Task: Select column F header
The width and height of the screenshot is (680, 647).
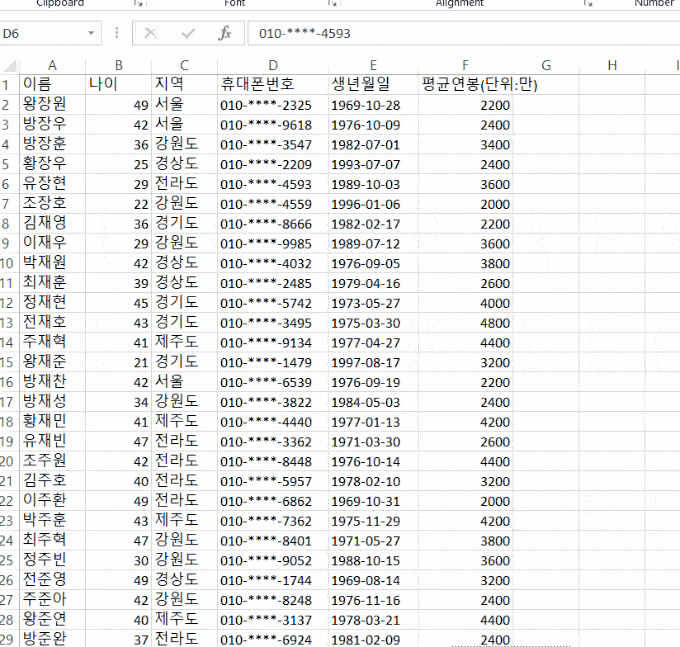Action: click(x=465, y=65)
